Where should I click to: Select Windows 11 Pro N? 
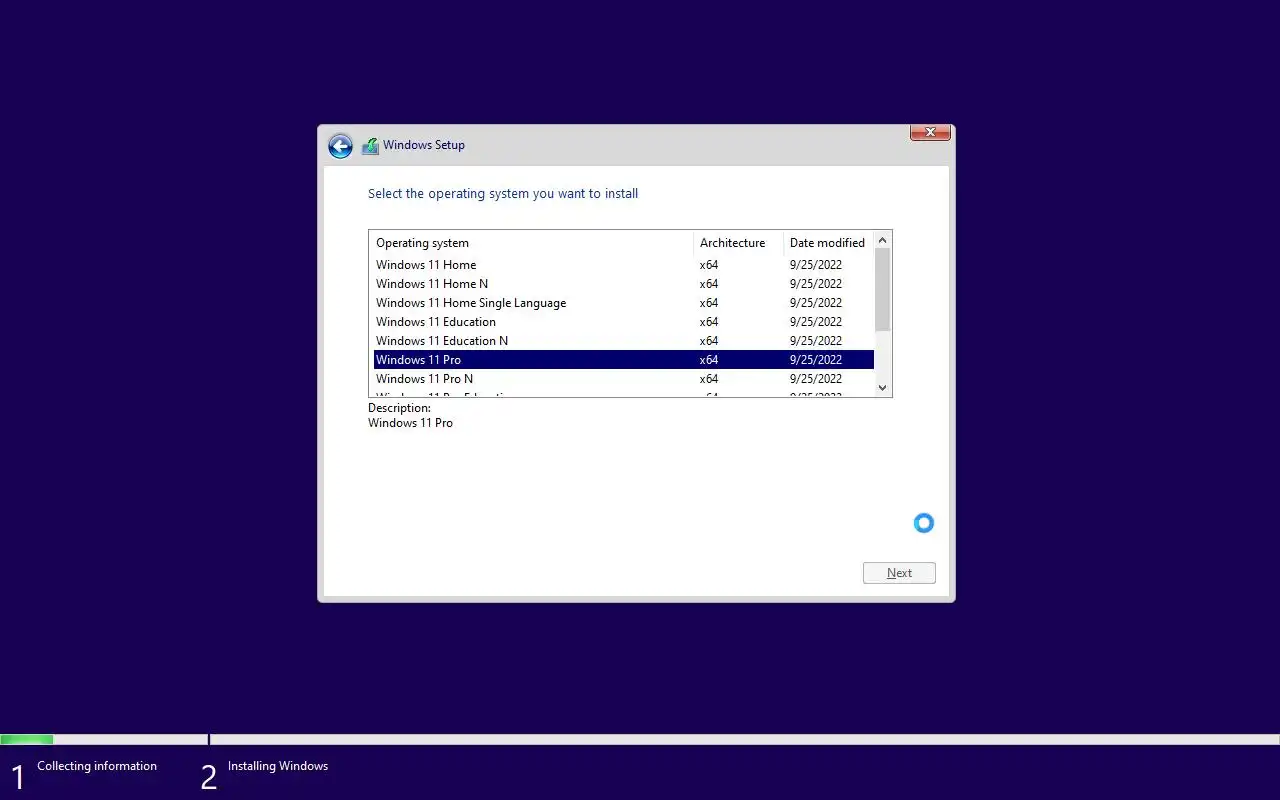point(623,379)
